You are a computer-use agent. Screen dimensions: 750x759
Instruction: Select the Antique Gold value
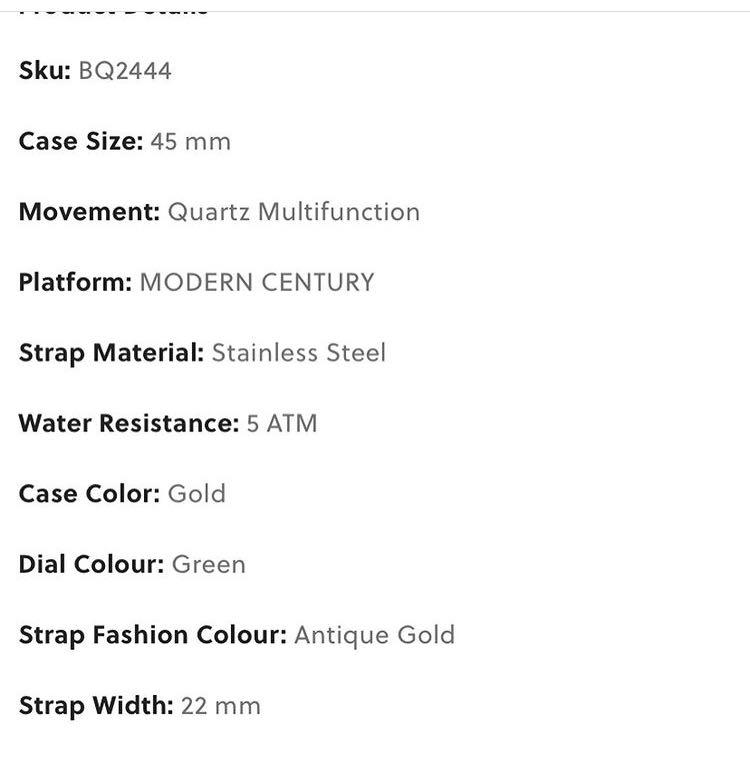[x=375, y=636]
